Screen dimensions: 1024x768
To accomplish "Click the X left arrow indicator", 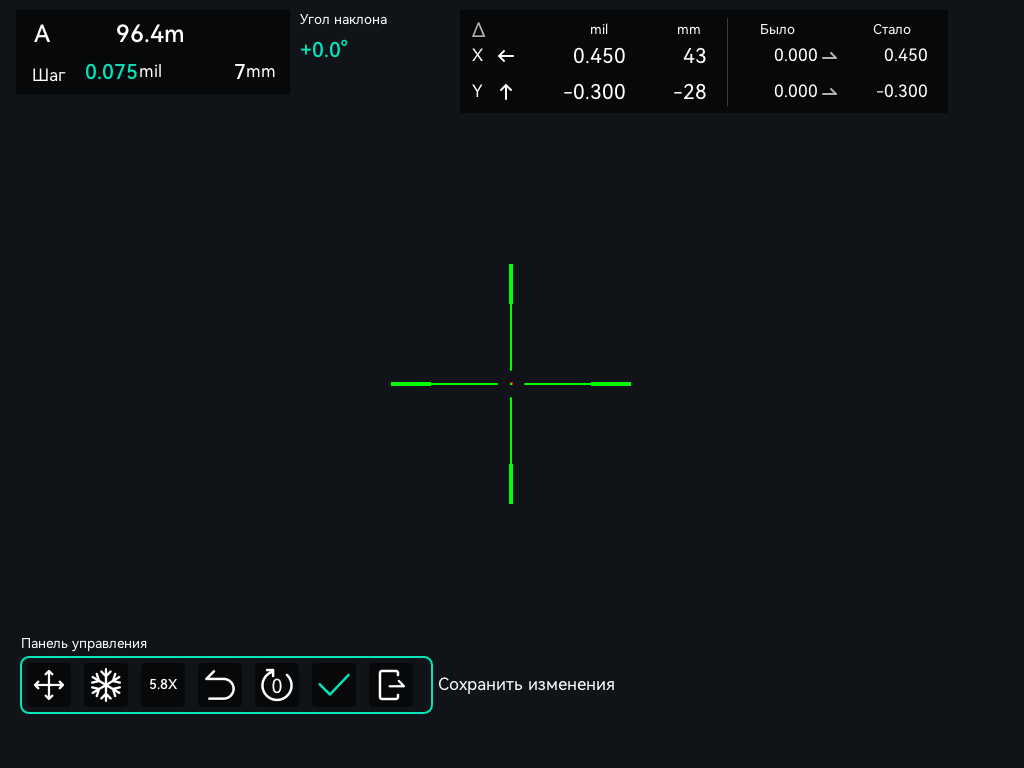I will click(506, 56).
